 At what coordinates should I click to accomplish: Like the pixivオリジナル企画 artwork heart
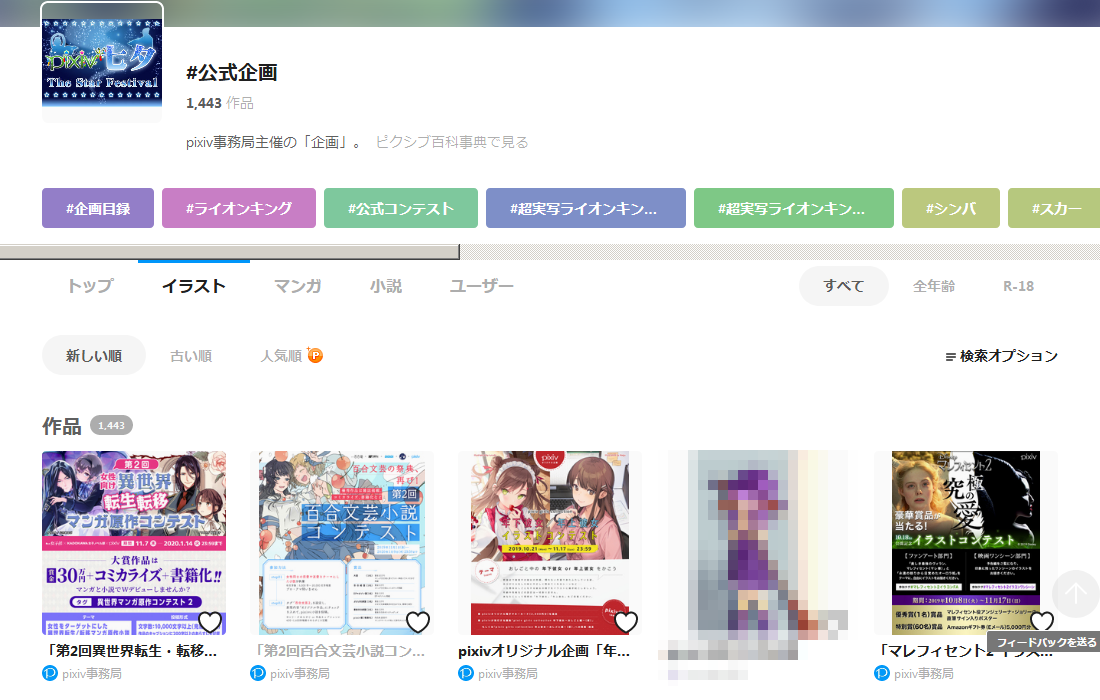(626, 621)
